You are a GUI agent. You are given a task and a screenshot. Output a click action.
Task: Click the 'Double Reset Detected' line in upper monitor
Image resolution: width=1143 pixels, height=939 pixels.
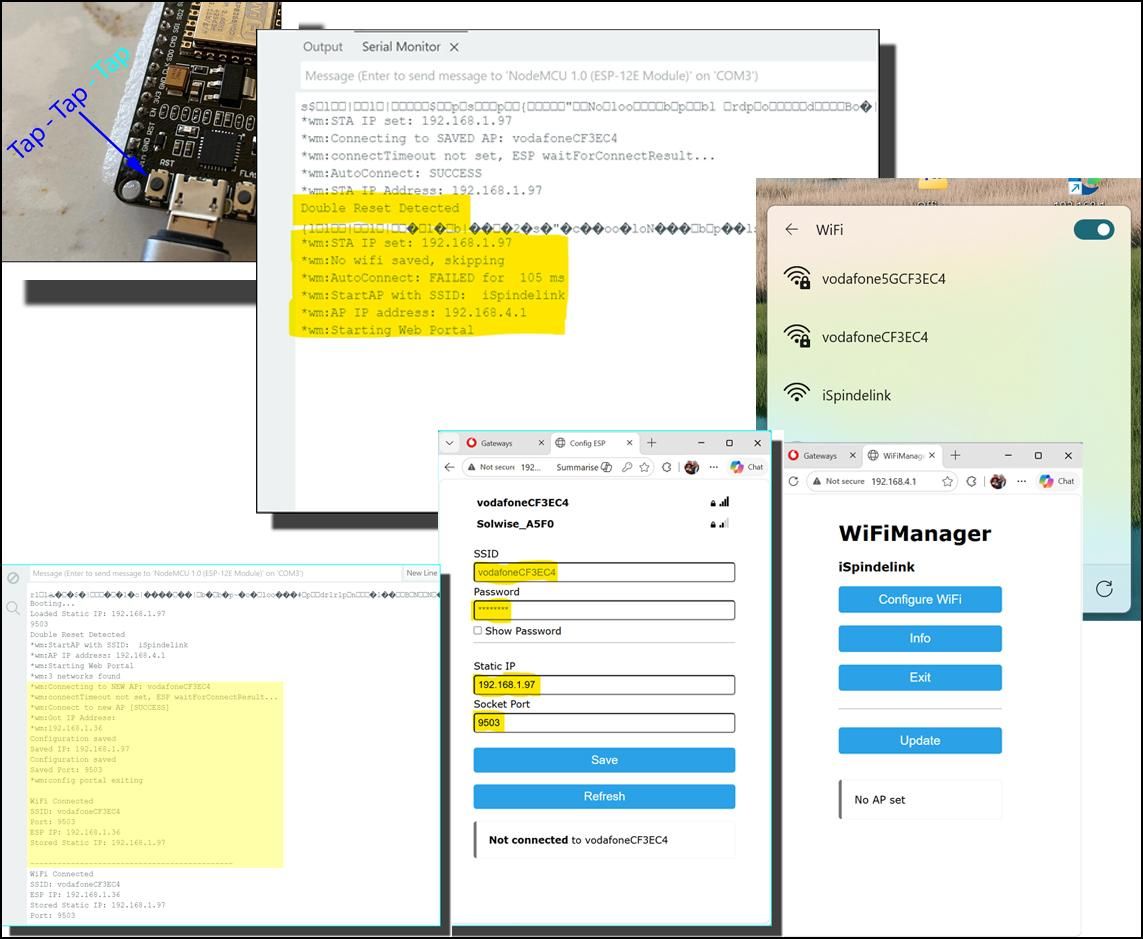(x=380, y=208)
